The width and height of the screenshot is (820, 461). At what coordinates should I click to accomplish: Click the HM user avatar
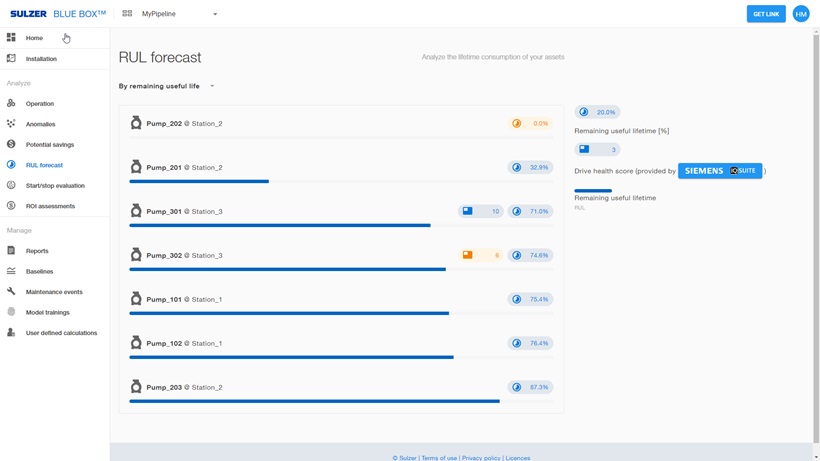pyautogui.click(x=801, y=14)
